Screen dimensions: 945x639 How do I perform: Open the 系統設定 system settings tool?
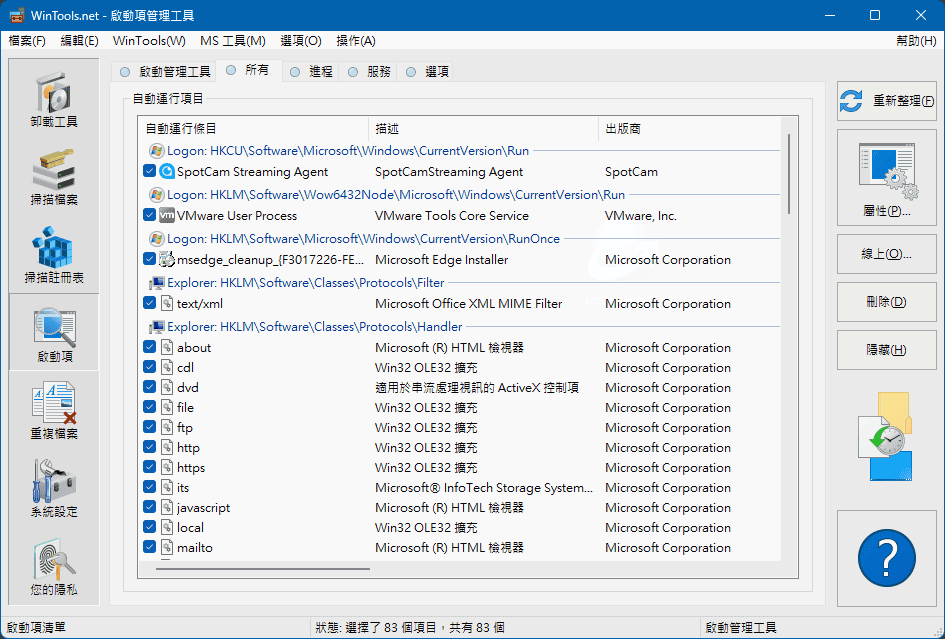(54, 490)
